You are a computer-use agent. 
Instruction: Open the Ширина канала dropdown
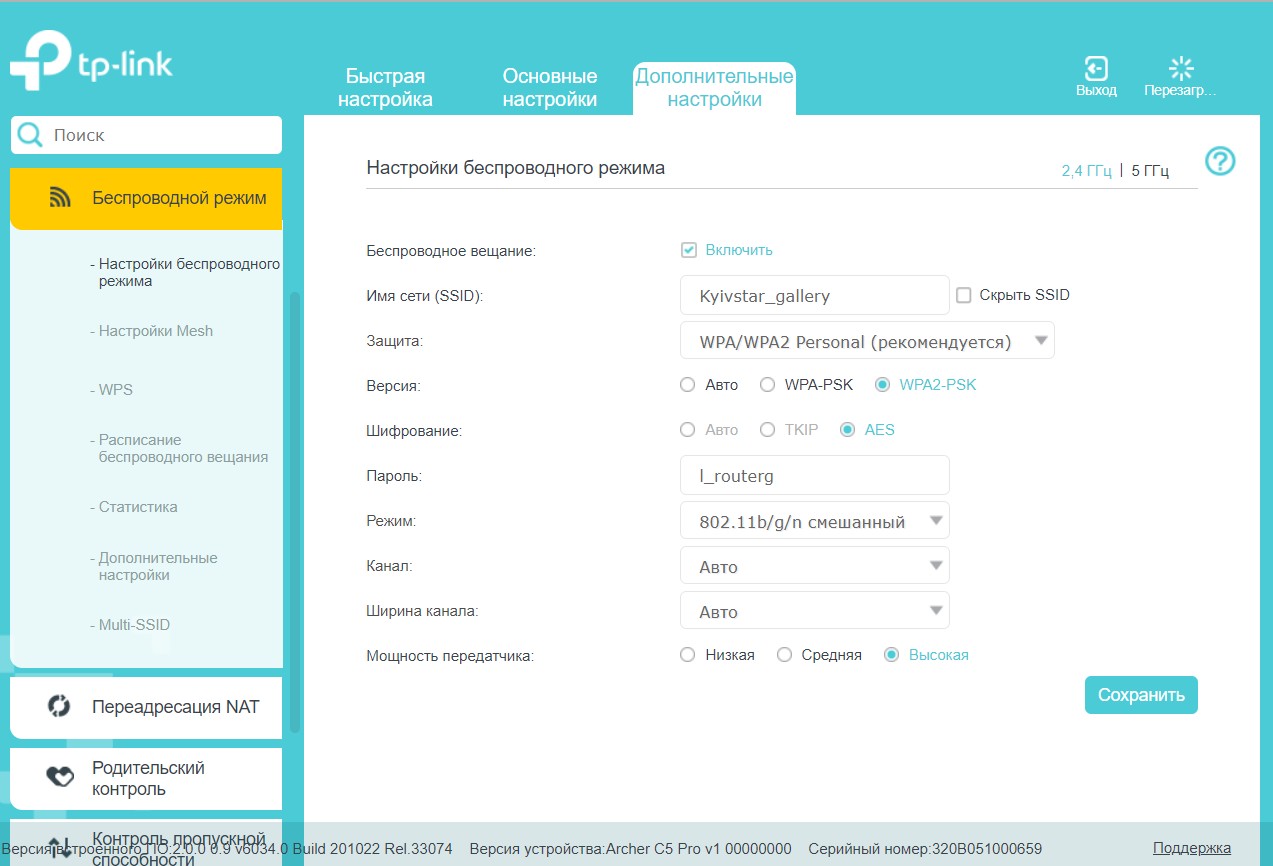click(x=814, y=611)
